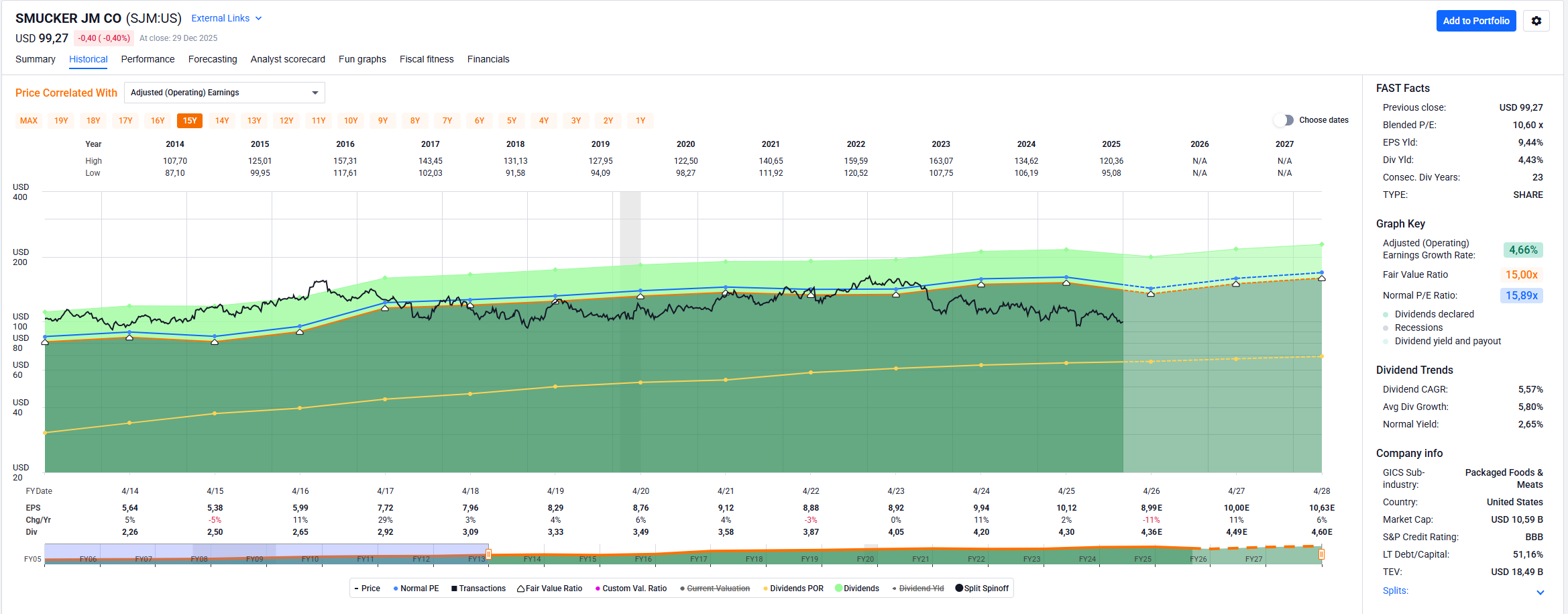Click Add to Portfolio button
Screen dimensions: 1568x614
point(1475,21)
